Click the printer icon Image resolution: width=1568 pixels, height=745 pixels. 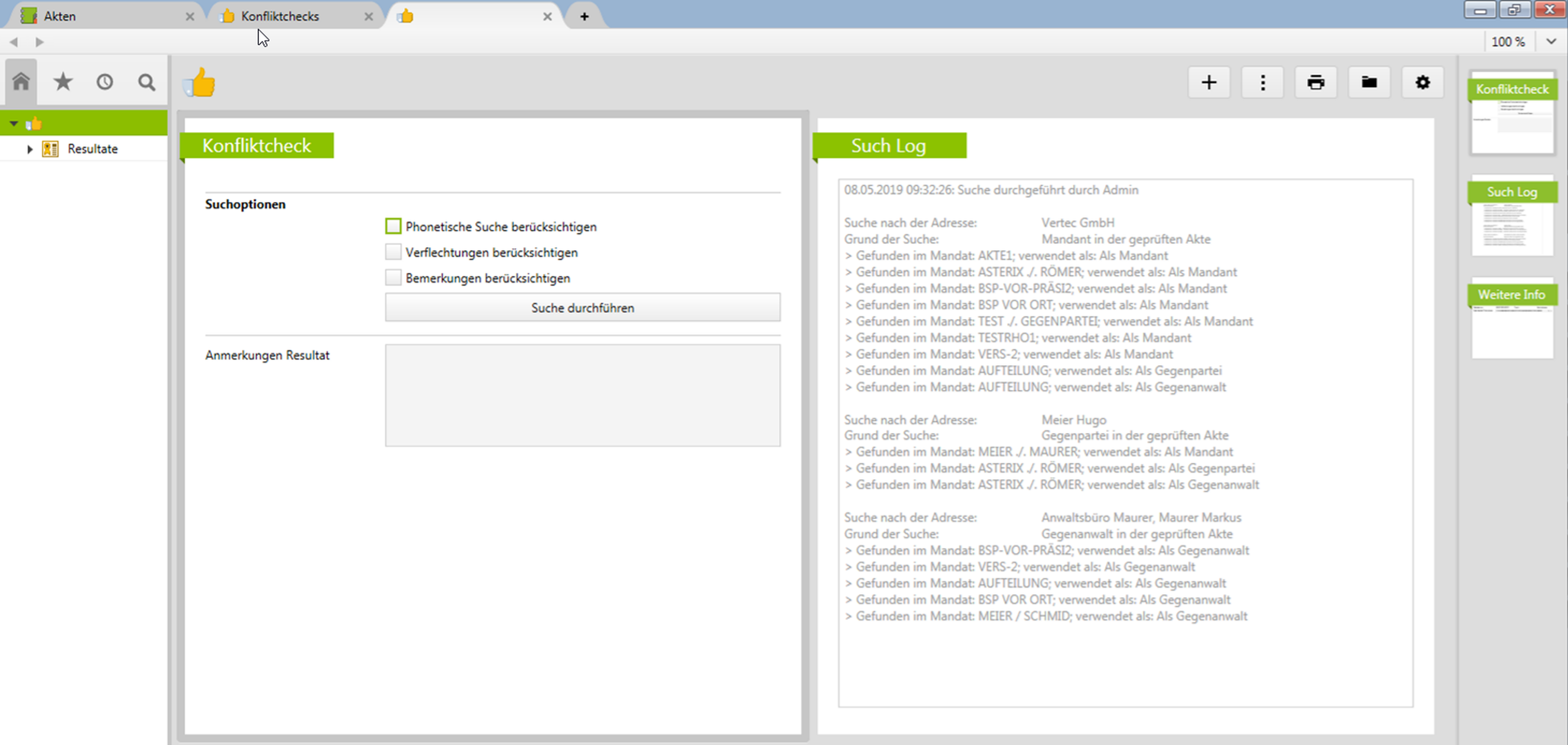(1315, 82)
